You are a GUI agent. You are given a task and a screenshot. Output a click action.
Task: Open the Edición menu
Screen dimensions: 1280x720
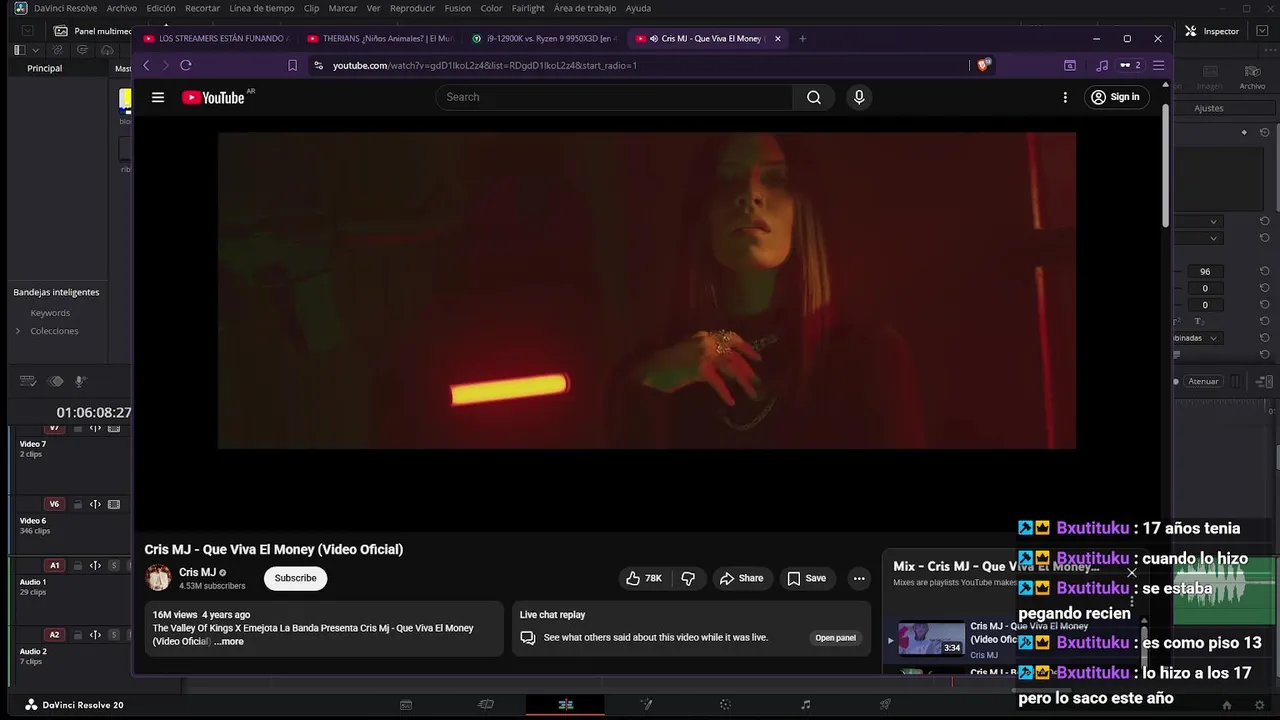click(x=160, y=8)
